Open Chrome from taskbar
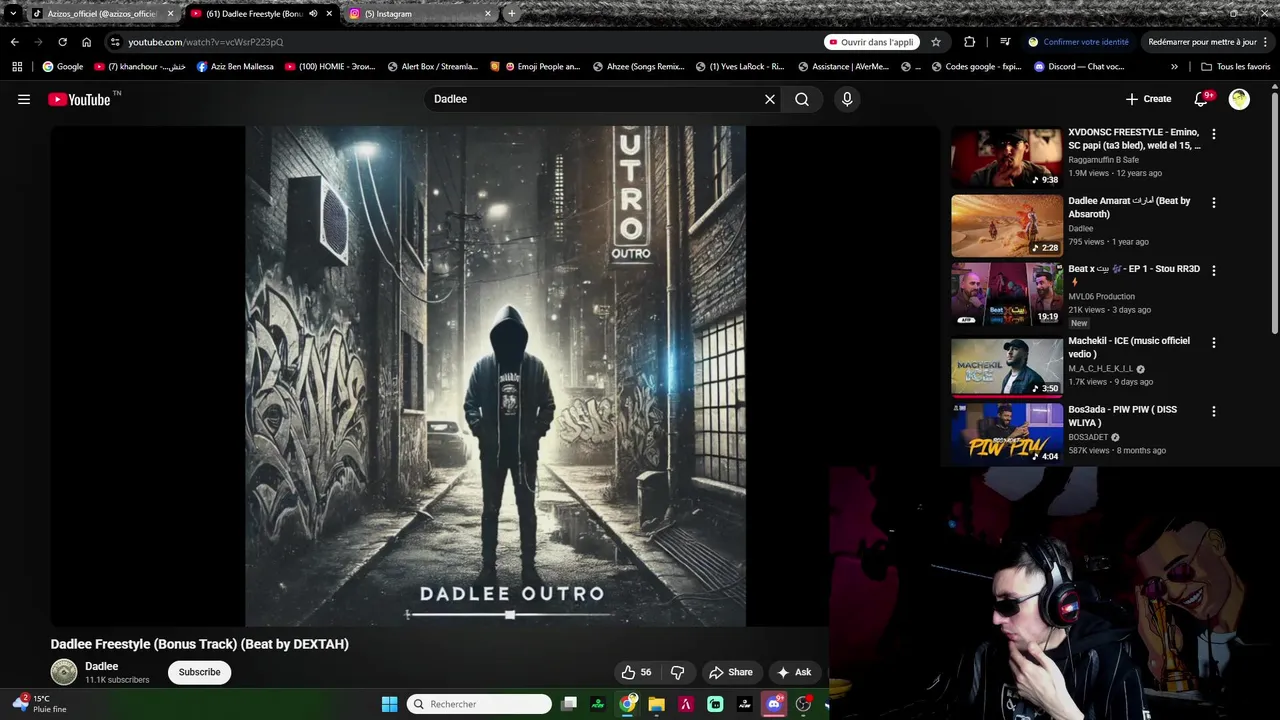This screenshot has width=1280, height=720. (x=627, y=704)
